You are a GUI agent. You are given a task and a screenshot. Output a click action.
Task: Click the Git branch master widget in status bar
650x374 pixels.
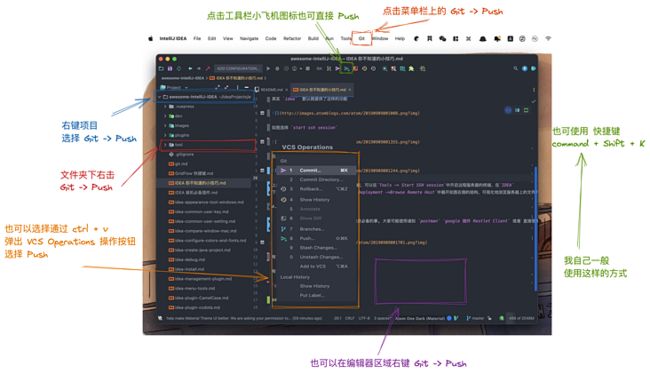475,318
